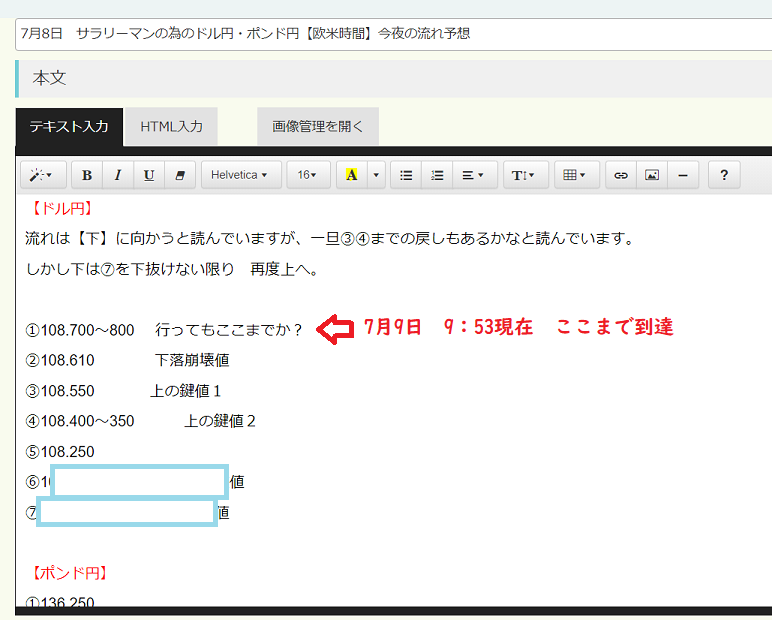Insert an unordered bullet list
772x620 pixels.
click(406, 175)
